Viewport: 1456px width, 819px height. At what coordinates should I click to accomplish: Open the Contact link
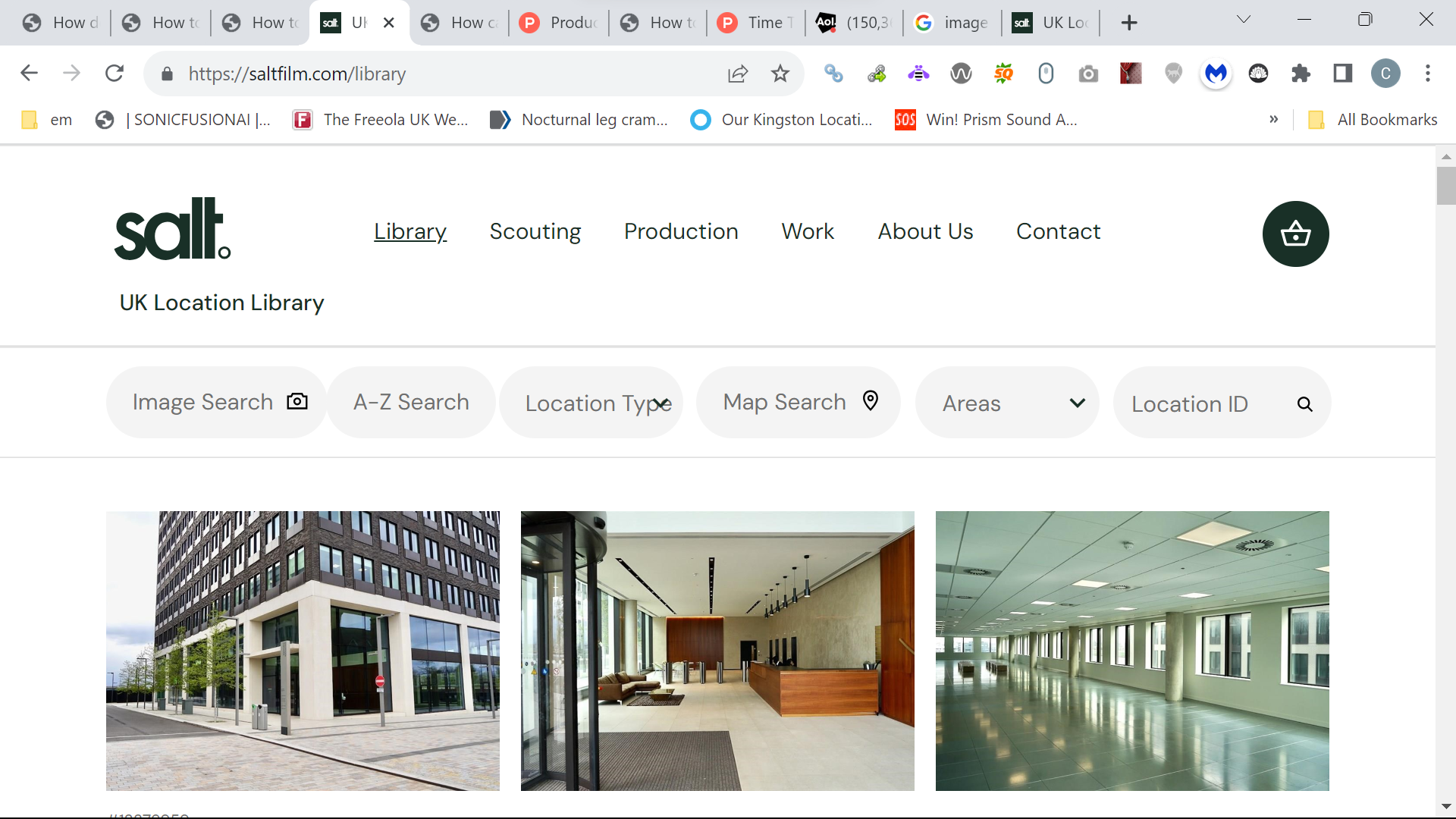(1059, 231)
